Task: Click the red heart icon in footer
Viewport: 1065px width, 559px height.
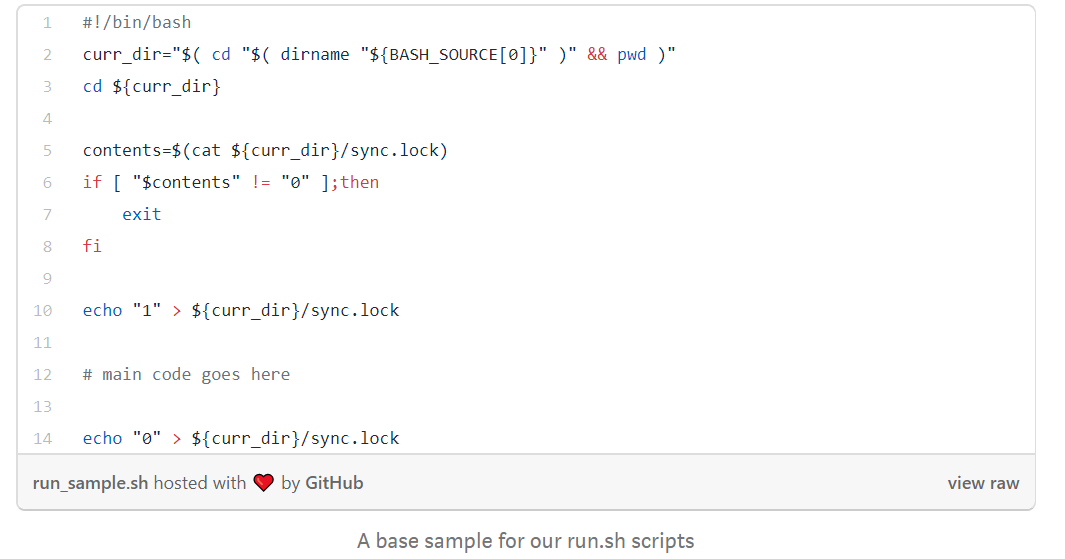Action: [x=263, y=483]
